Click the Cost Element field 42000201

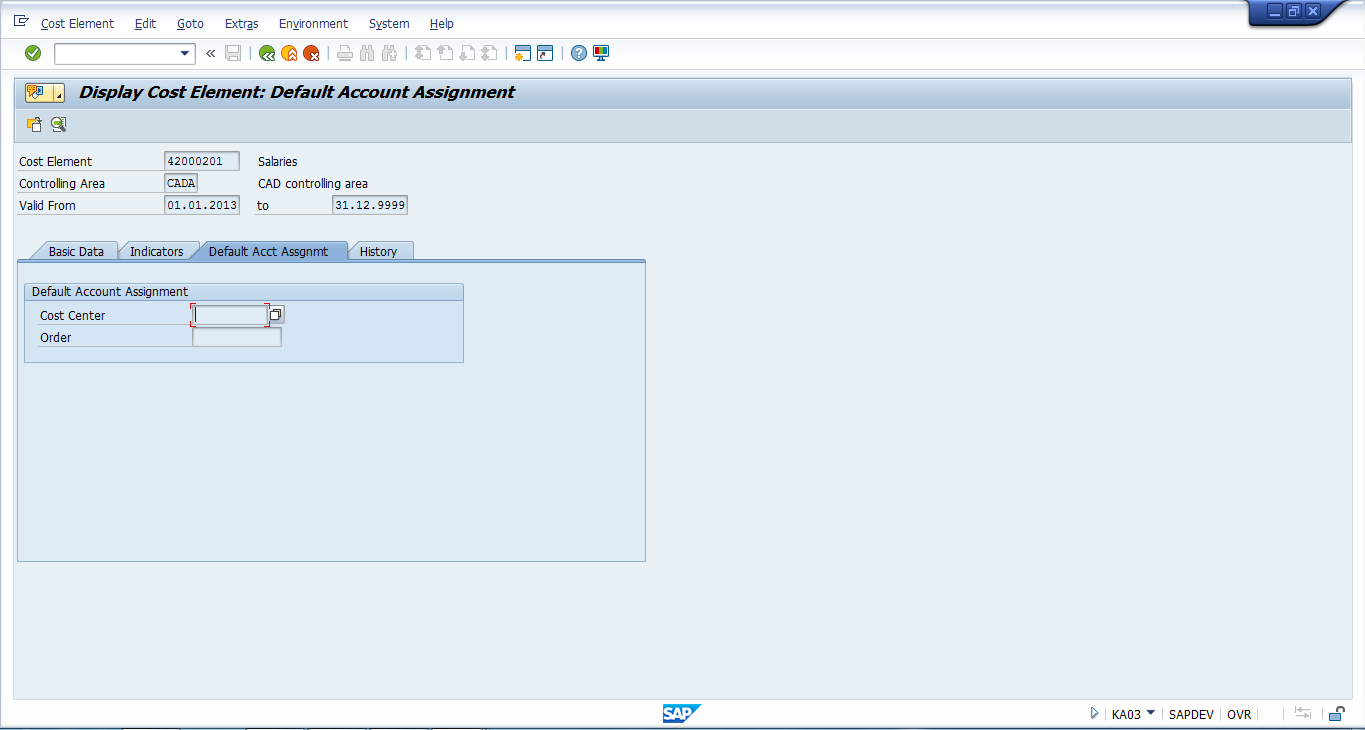(201, 161)
